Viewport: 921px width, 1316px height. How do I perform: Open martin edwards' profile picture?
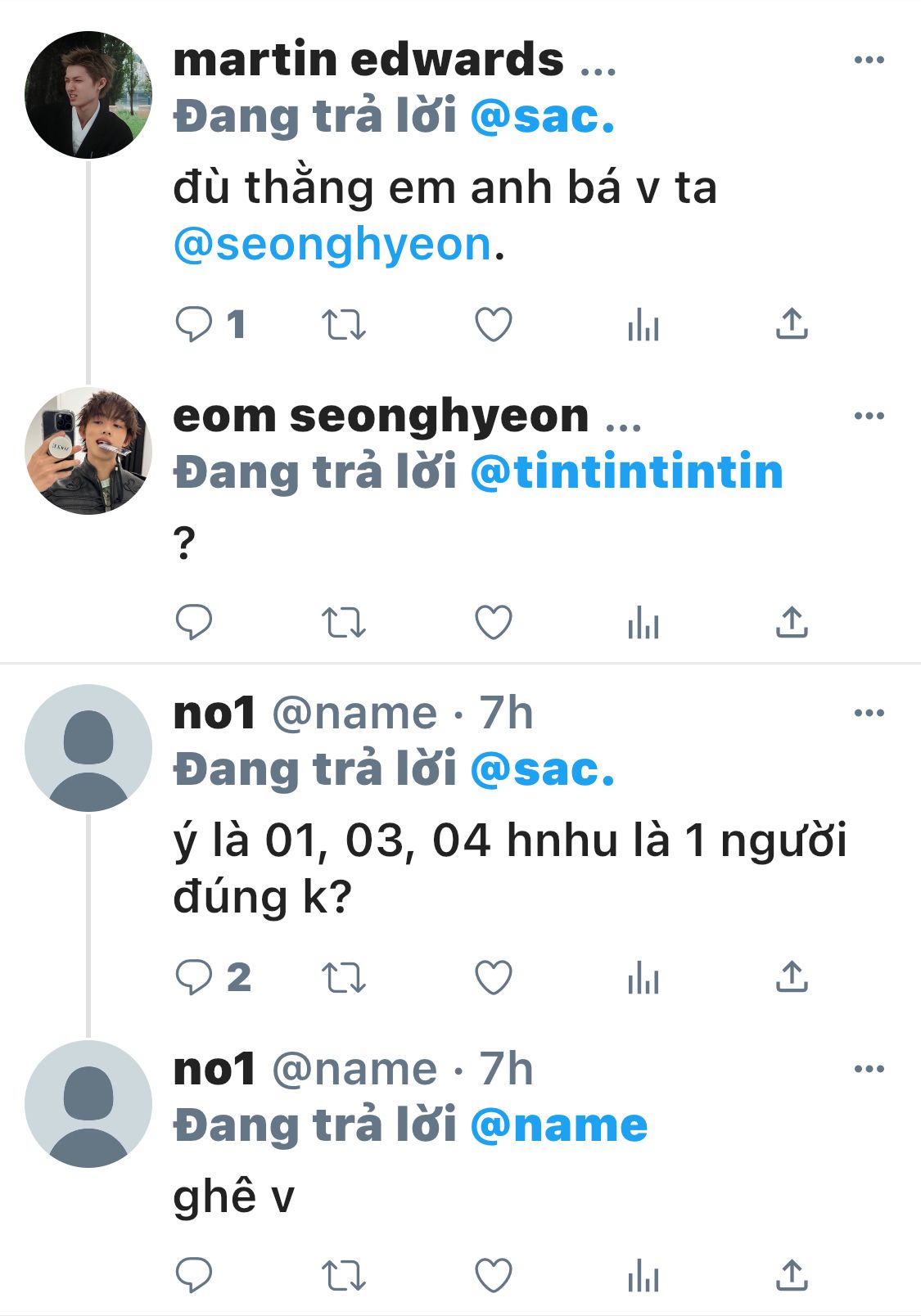click(88, 94)
